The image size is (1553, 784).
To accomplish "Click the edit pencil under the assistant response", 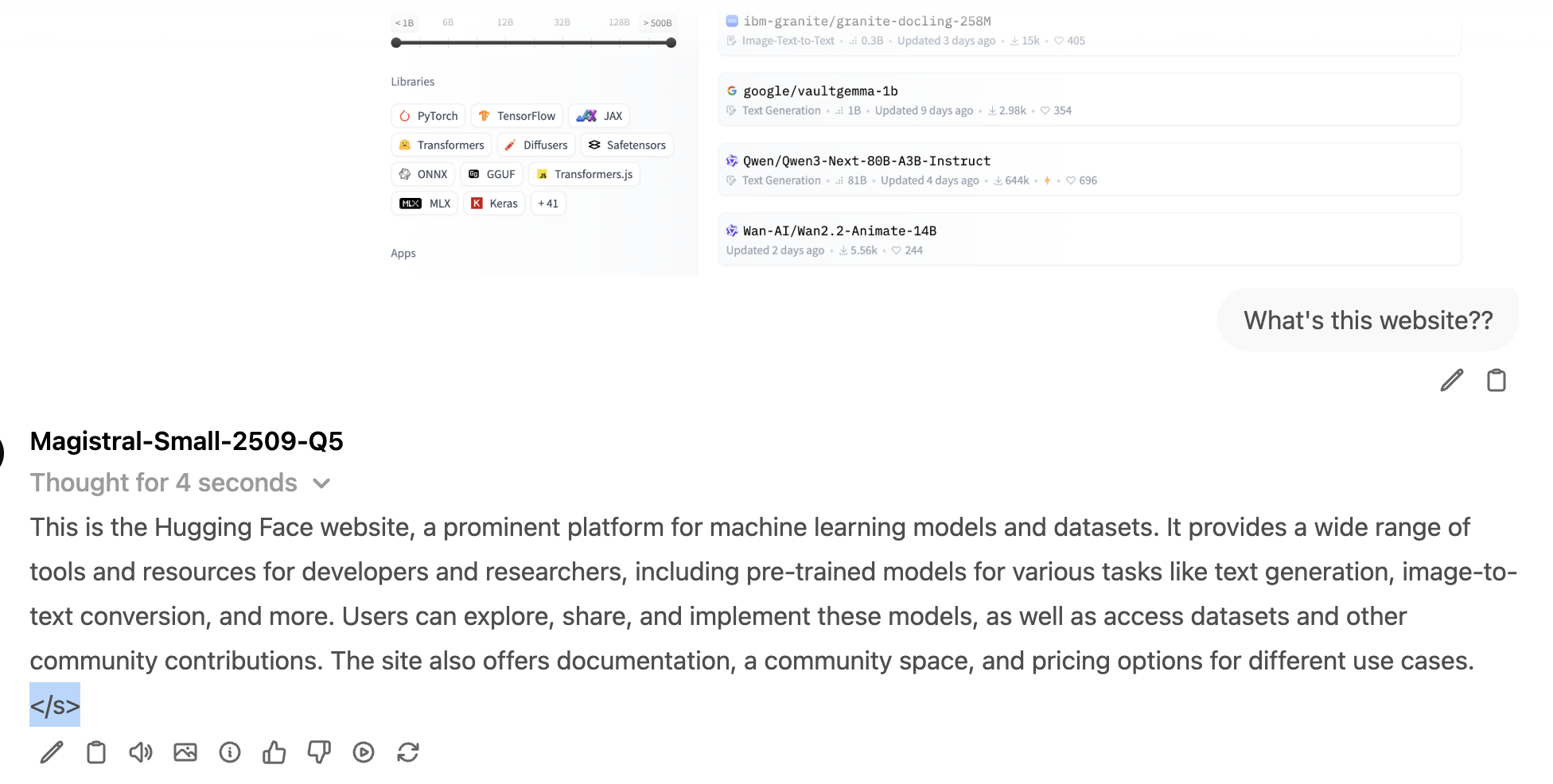I will (52, 752).
